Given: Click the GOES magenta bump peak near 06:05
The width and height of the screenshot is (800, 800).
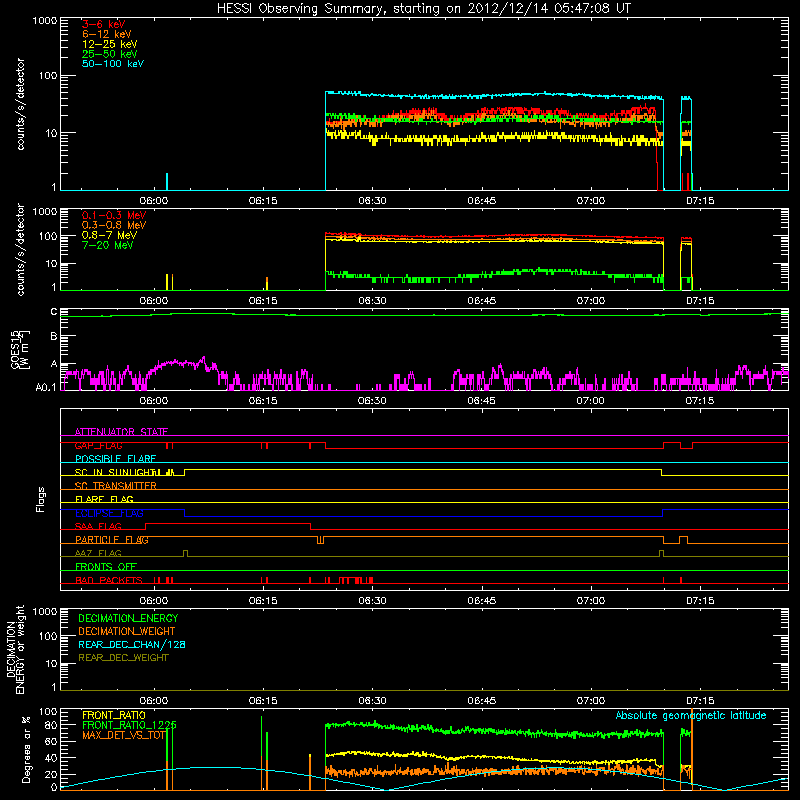Looking at the screenshot, I should click(x=204, y=359).
